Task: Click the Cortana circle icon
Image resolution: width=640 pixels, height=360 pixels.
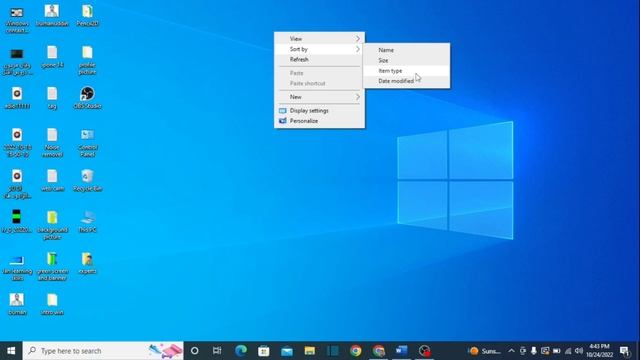Action: (x=195, y=351)
